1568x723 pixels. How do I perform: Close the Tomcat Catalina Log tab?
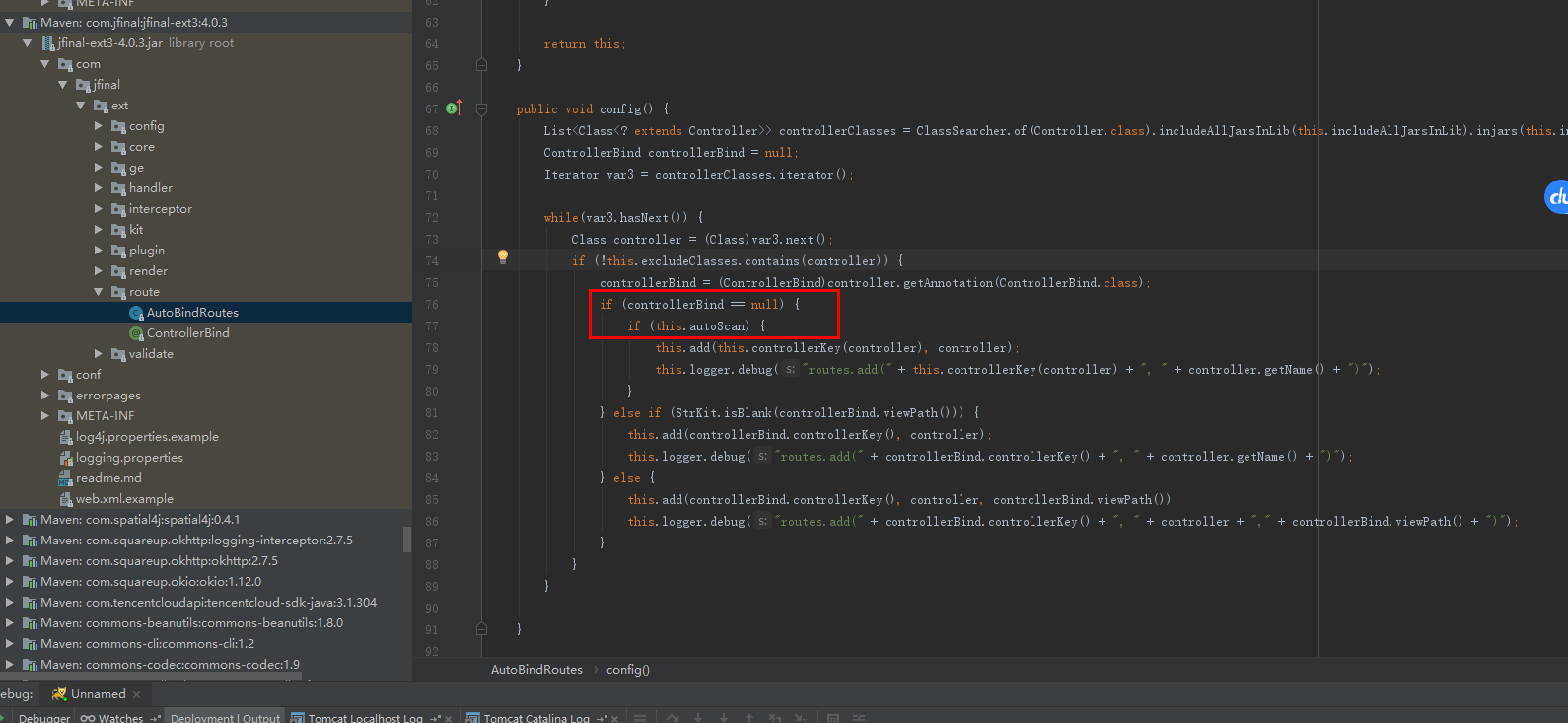[614, 718]
